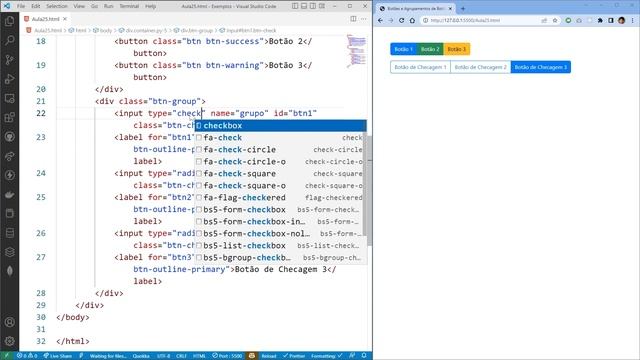The width and height of the screenshot is (640, 360).
Task: Open the File menu
Action: click(x=21, y=6)
